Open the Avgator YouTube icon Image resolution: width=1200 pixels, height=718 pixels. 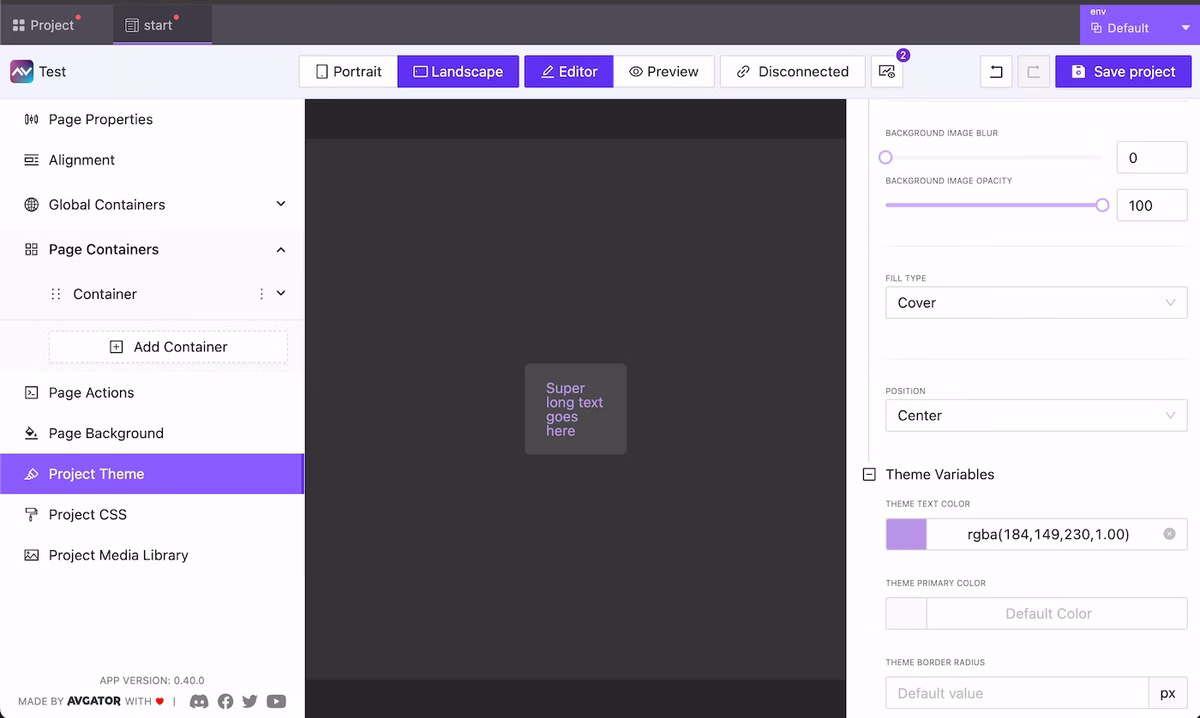pyautogui.click(x=276, y=701)
